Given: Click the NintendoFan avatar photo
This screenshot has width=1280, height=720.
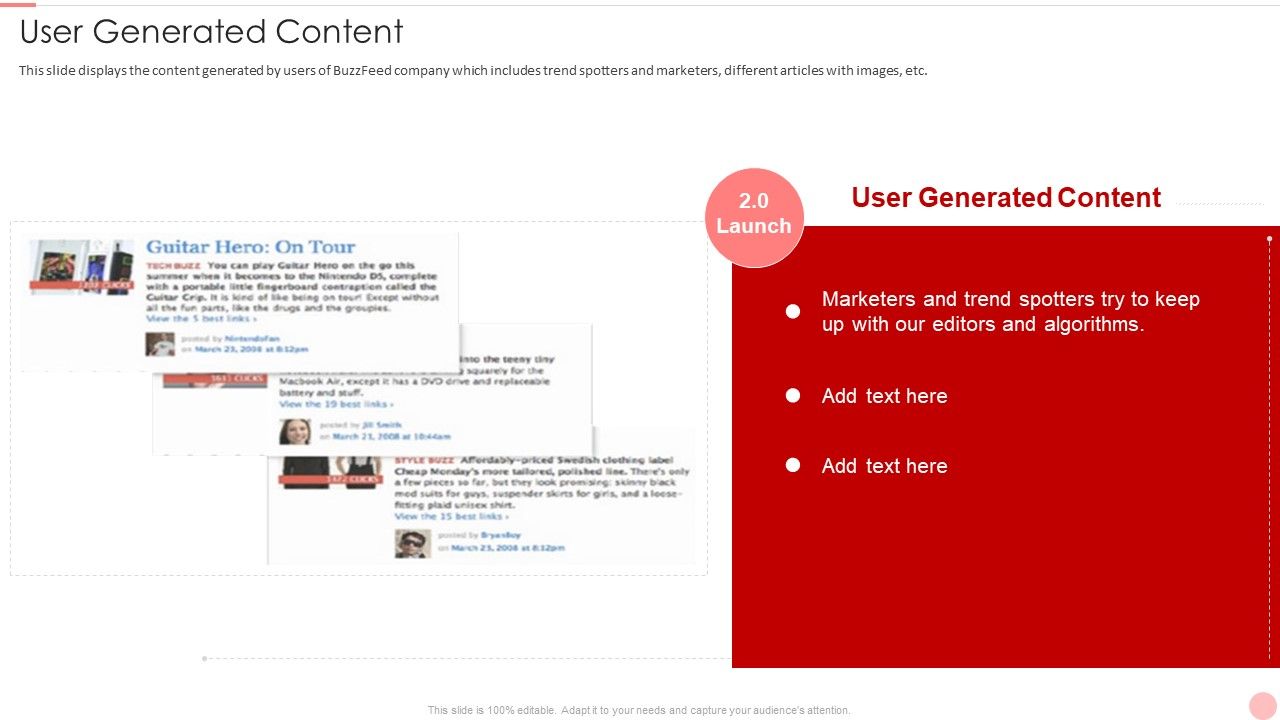Looking at the screenshot, I should (160, 344).
